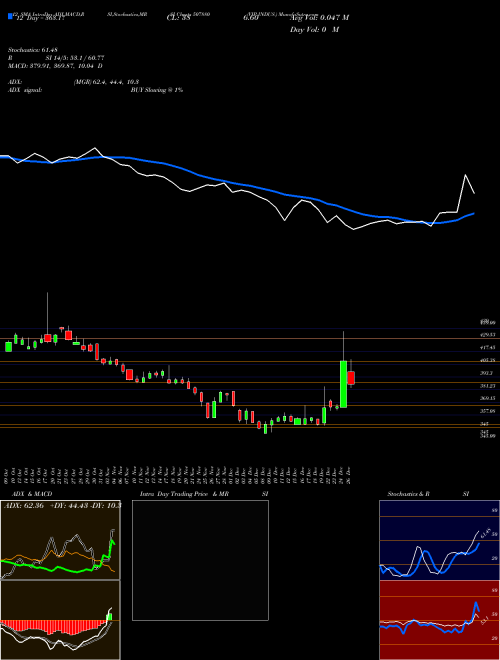Click the 'Stochastics & R' panel title
This screenshot has height=660, width=500.
tap(409, 494)
